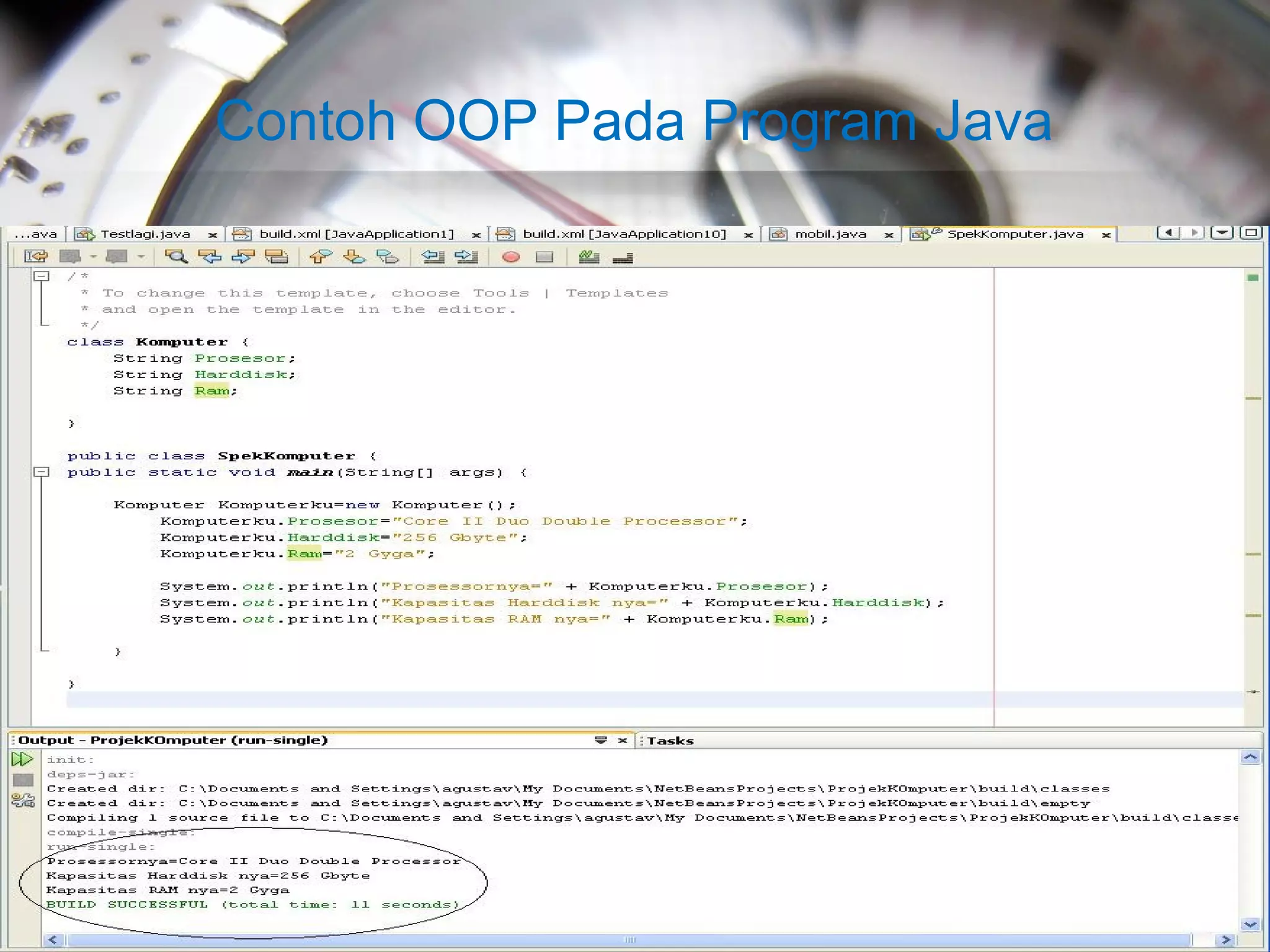Switch to build.xml [JavaApplication1] tab
This screenshot has height=952, width=1270.
tap(356, 234)
